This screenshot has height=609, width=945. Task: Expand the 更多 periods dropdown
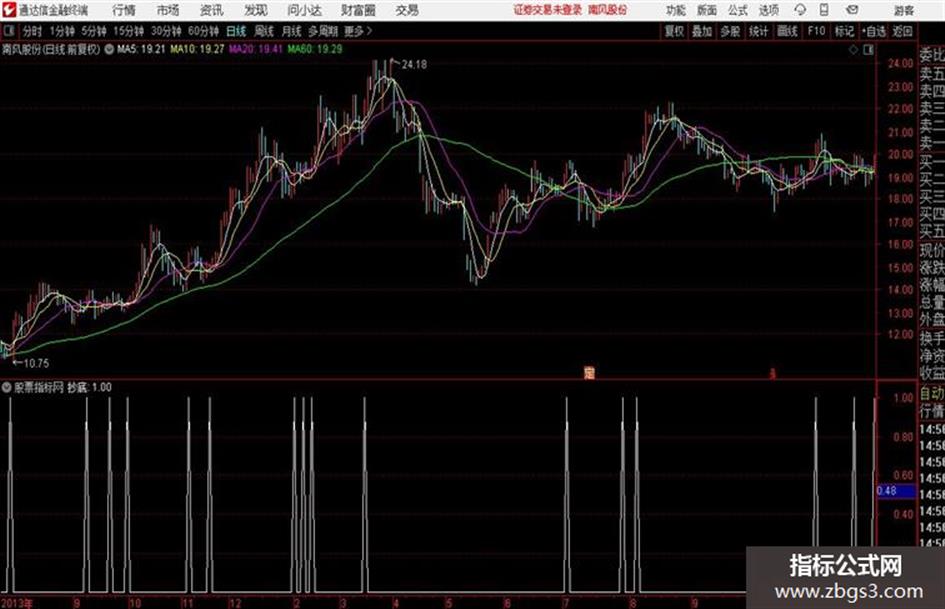click(358, 31)
